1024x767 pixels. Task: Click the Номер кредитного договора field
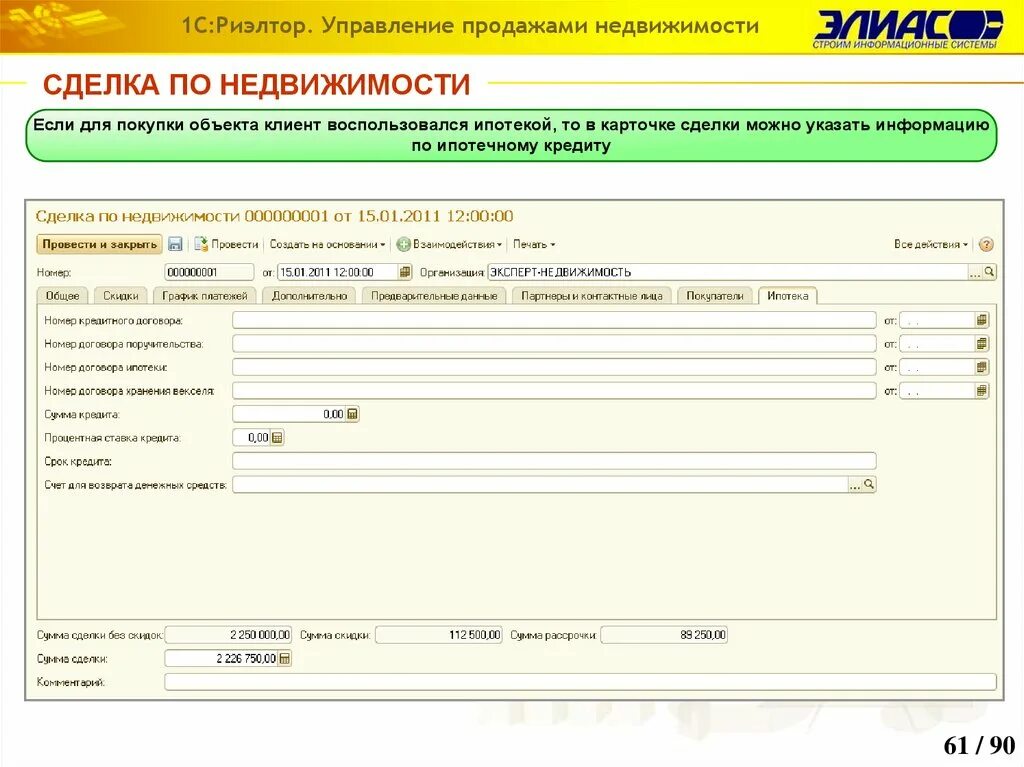(x=554, y=320)
